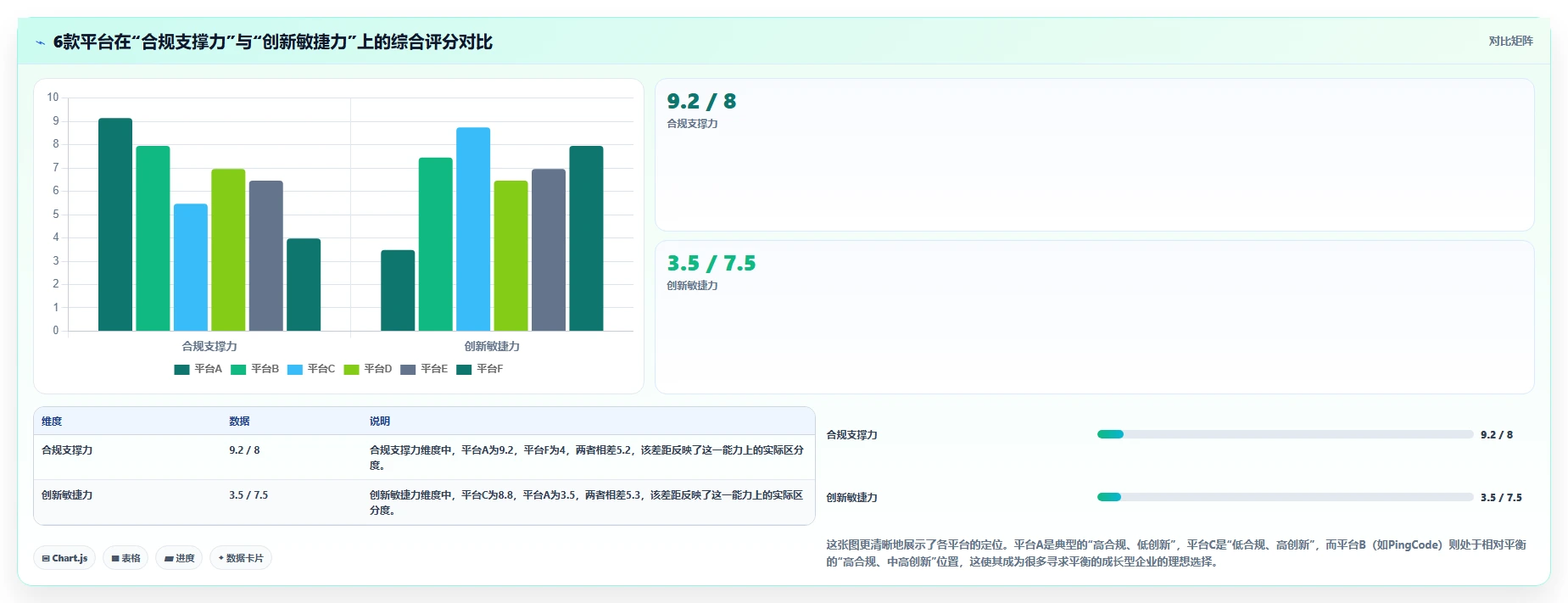This screenshot has width=1568, height=603.
Task: Click the summary paragraph mentioning PingCode
Action: pyautogui.click(x=1176, y=553)
